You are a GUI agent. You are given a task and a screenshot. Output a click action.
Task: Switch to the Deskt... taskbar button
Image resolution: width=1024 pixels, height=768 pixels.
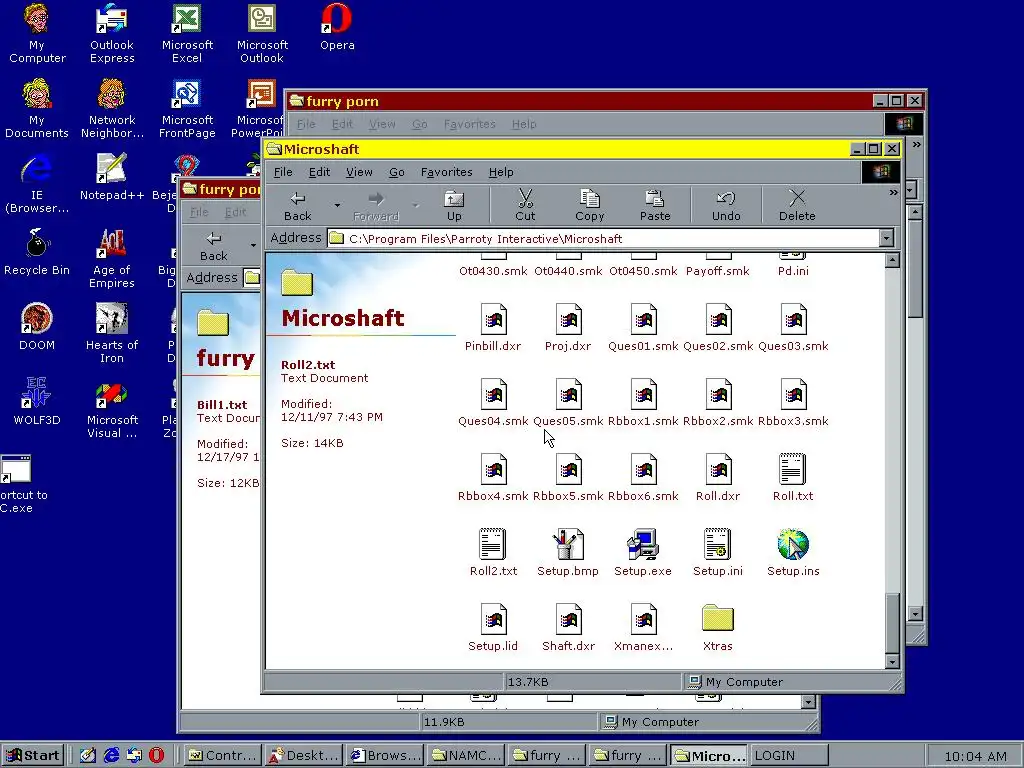[304, 756]
